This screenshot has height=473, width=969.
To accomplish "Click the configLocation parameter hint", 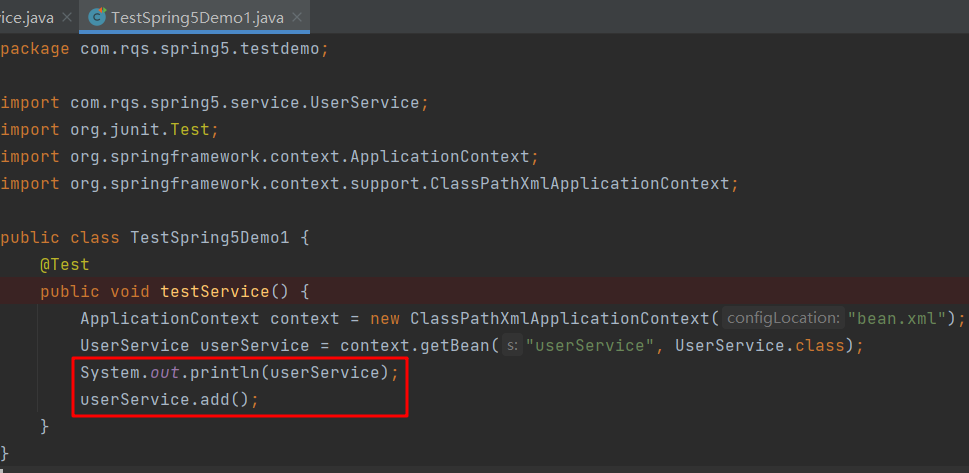I will [x=782, y=318].
